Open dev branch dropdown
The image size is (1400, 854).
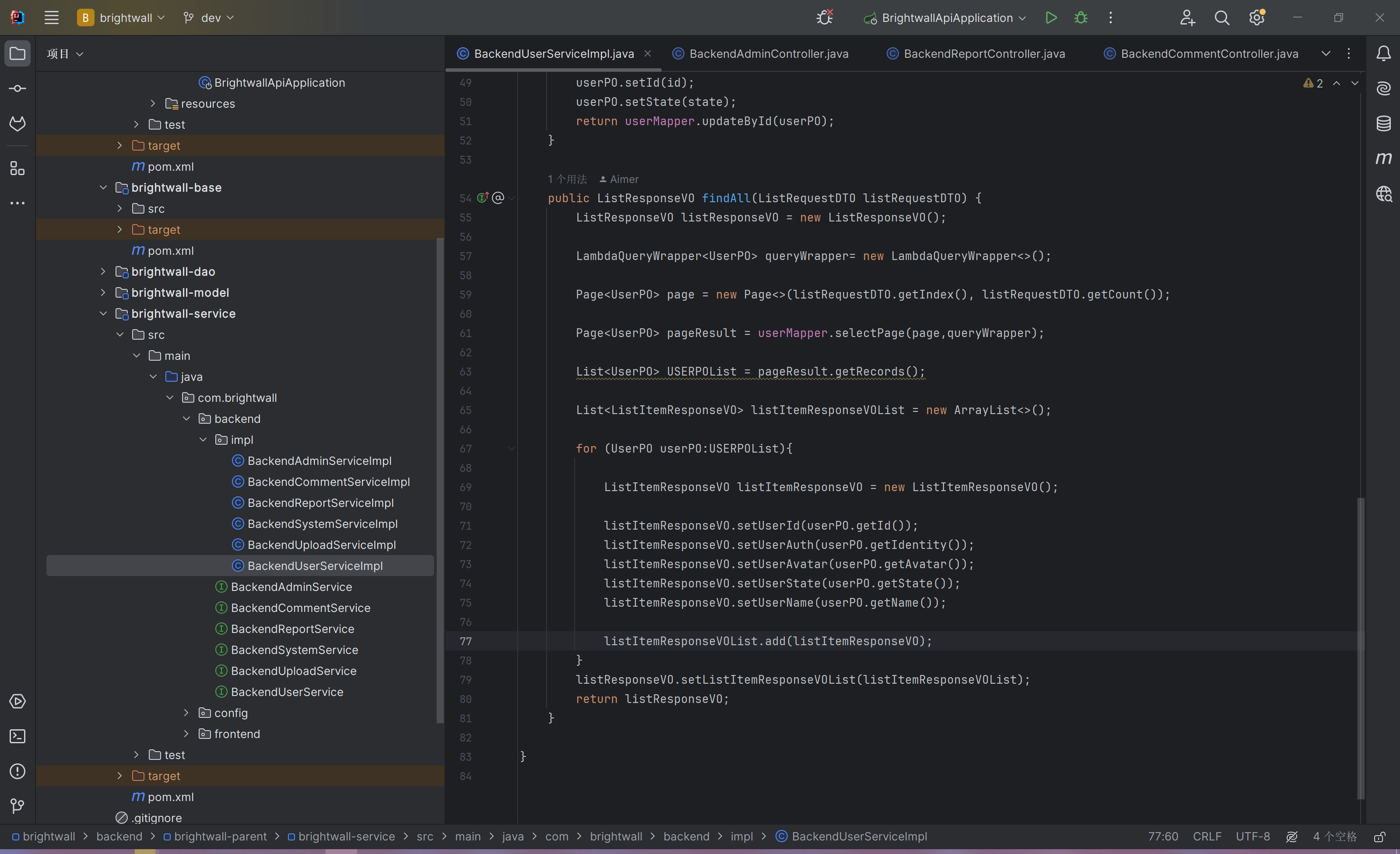[x=208, y=18]
